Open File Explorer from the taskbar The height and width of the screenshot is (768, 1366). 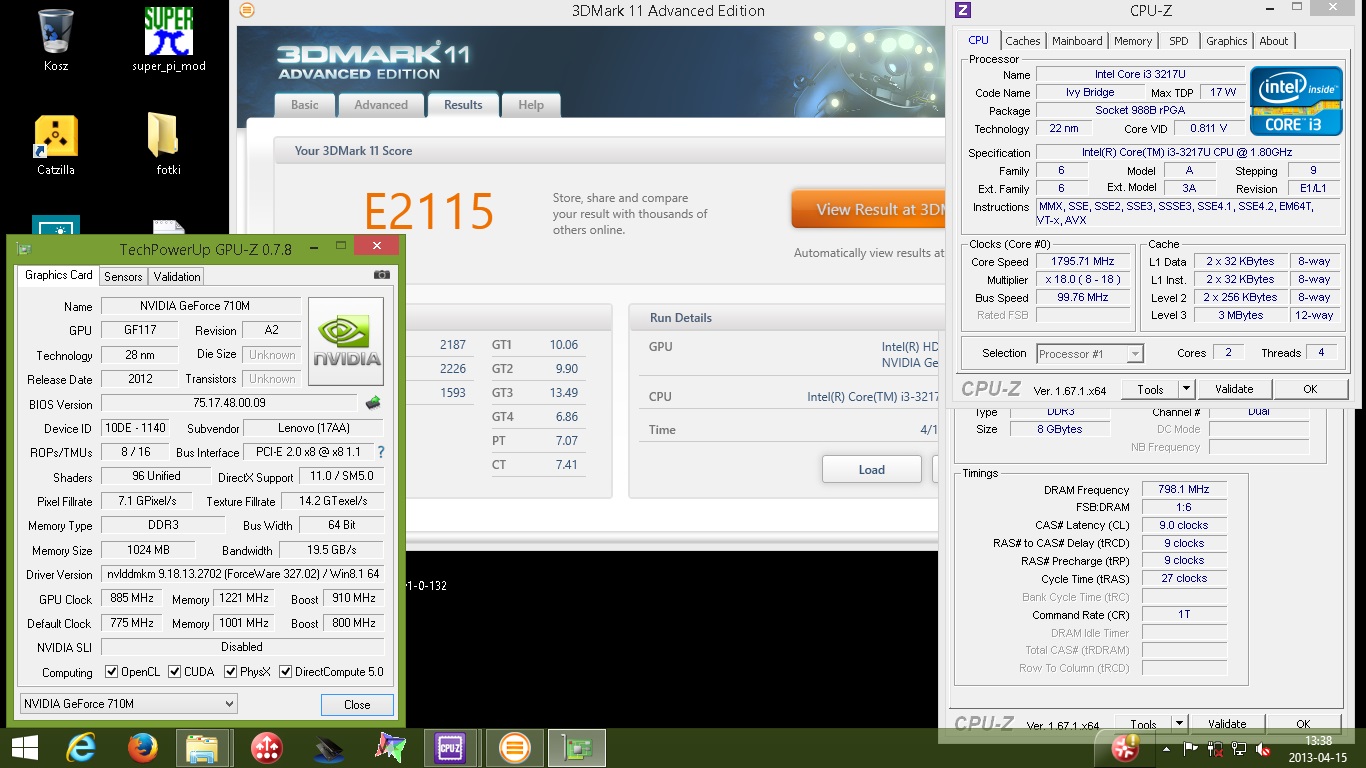203,747
